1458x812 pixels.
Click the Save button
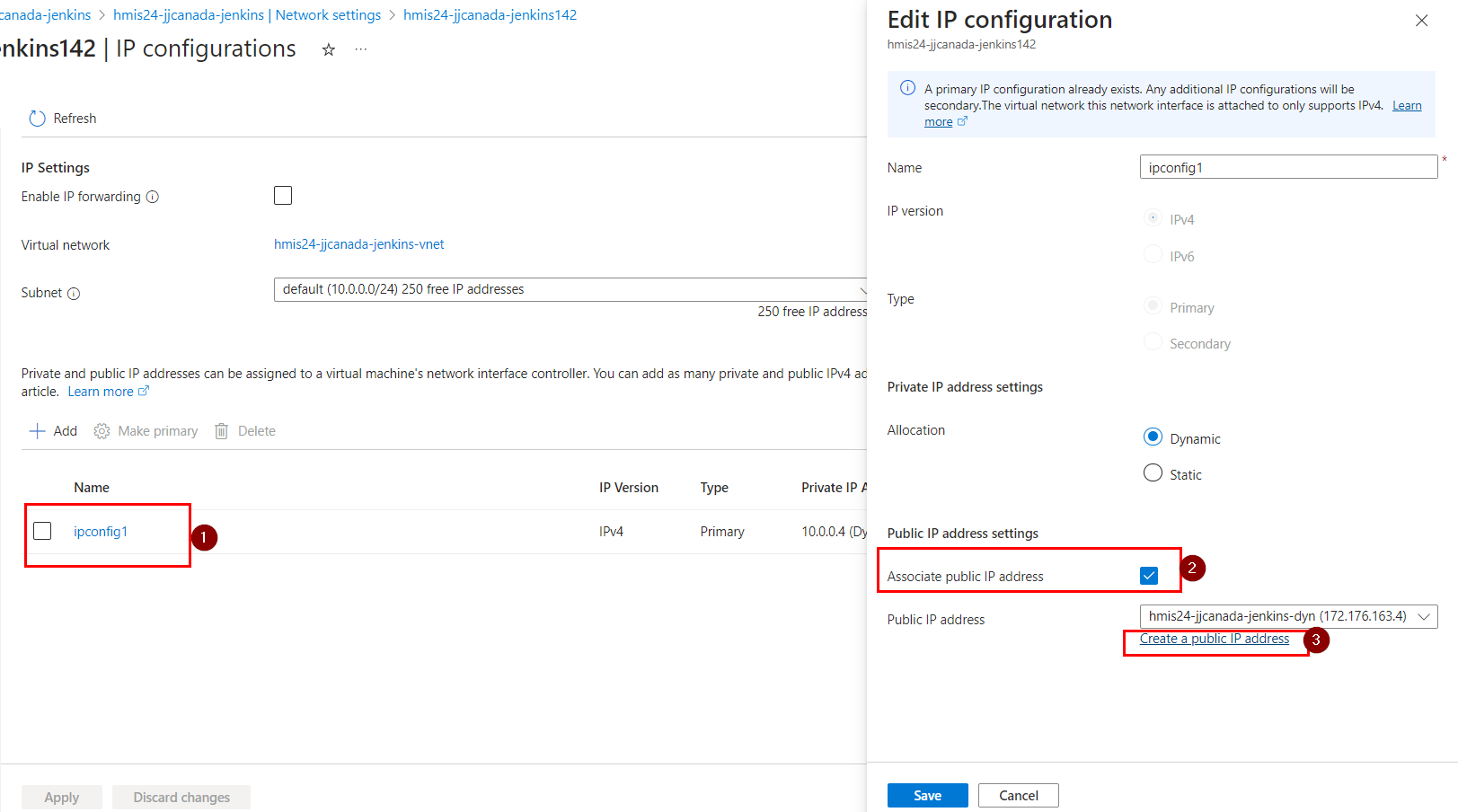coord(927,796)
